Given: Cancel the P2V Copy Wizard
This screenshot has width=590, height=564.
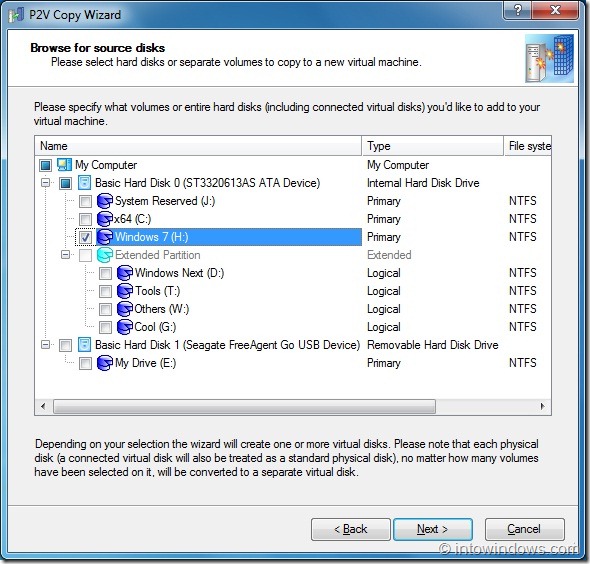Looking at the screenshot, I should click(525, 529).
